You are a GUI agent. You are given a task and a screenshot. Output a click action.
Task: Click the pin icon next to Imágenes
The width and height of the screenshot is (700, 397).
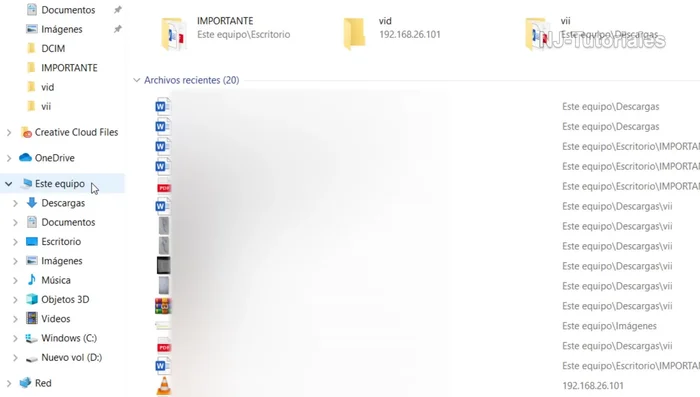117,29
